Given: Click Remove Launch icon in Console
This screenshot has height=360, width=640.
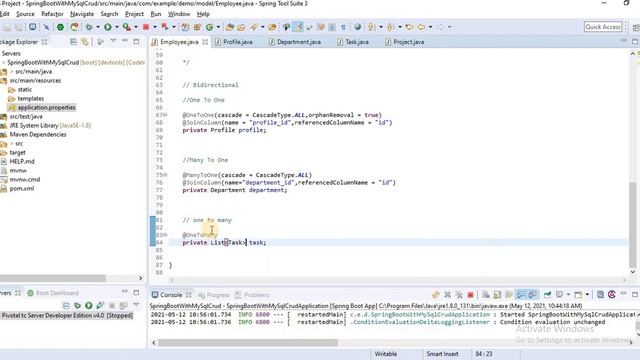Looking at the screenshot, I should (x=447, y=295).
